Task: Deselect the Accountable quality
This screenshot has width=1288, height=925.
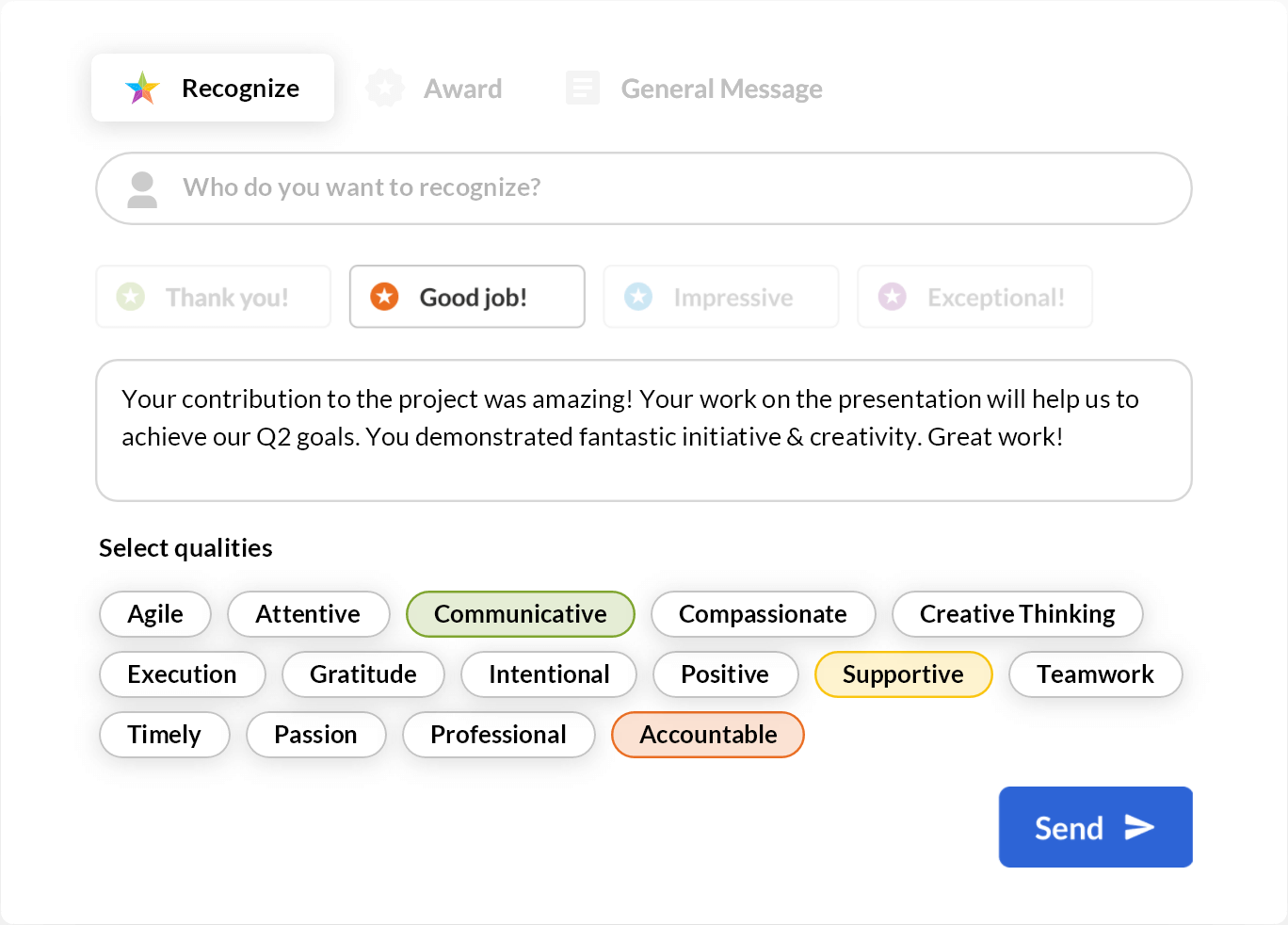Action: click(x=707, y=735)
